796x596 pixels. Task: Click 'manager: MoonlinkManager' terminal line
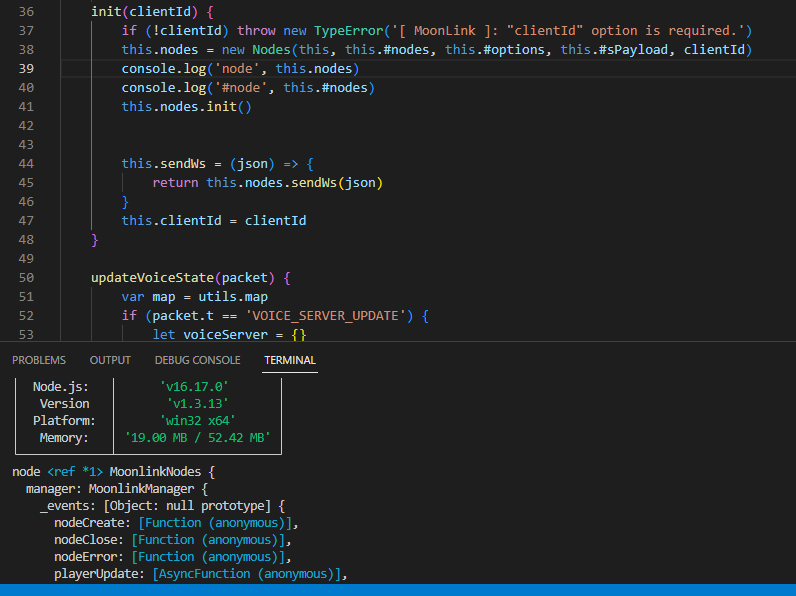(110, 489)
